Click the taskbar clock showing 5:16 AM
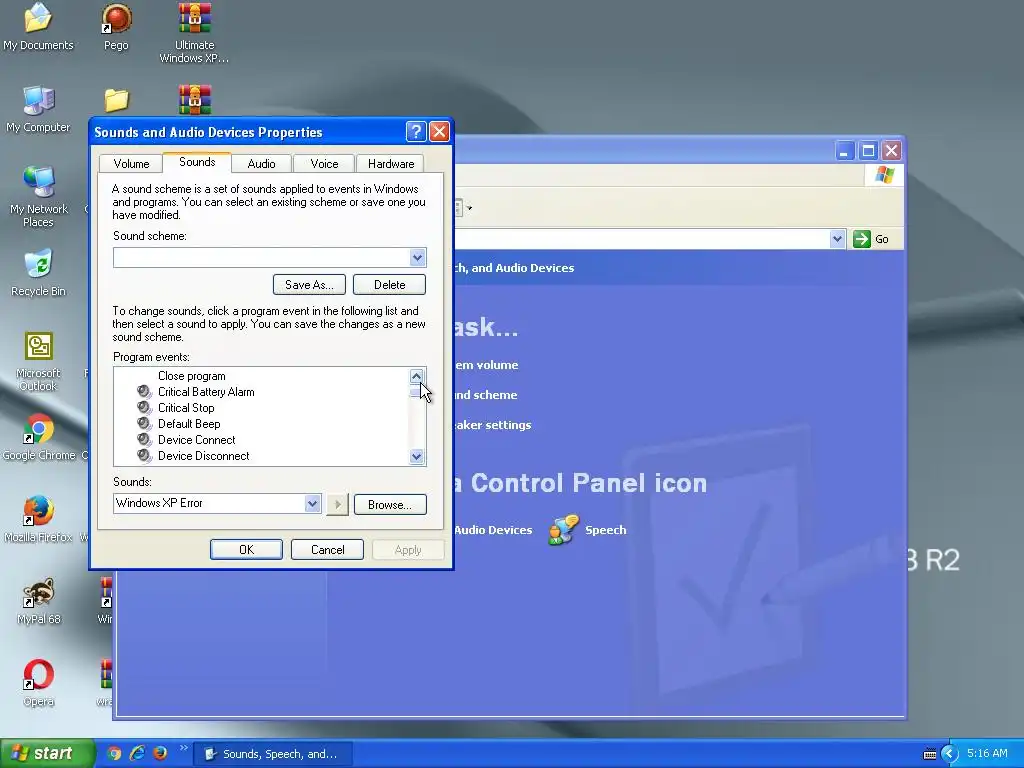The height and width of the screenshot is (768, 1024). pos(987,754)
